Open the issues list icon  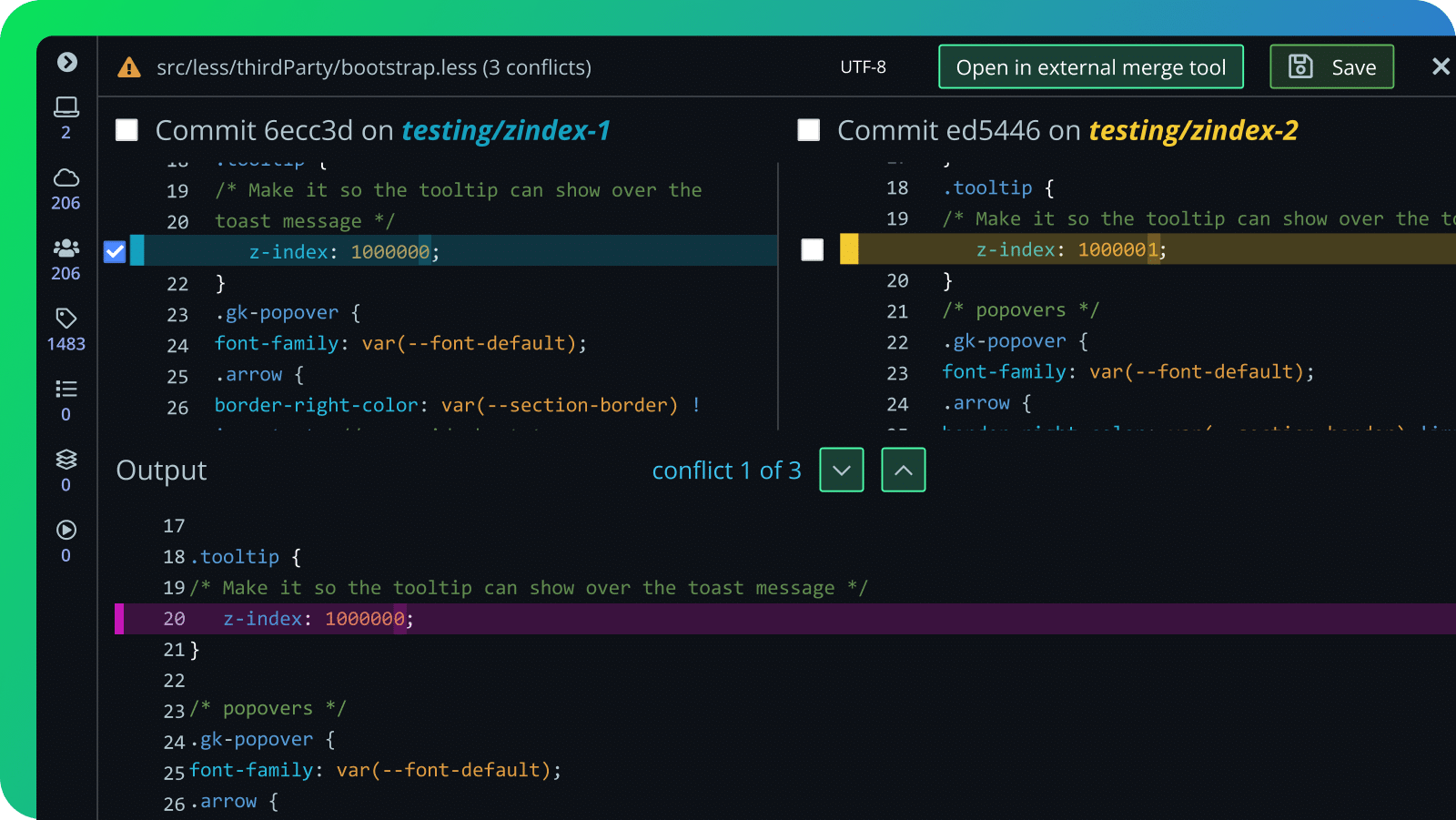pyautogui.click(x=66, y=389)
